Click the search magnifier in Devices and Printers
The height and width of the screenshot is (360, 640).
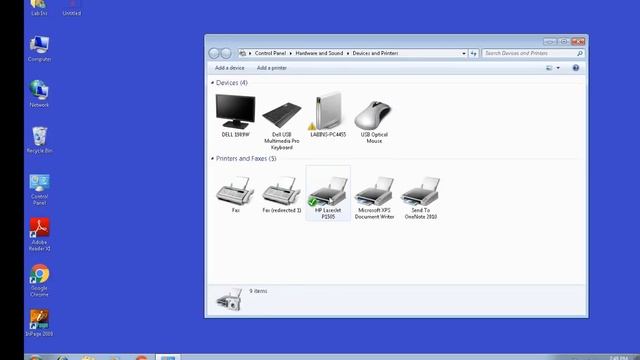580,53
